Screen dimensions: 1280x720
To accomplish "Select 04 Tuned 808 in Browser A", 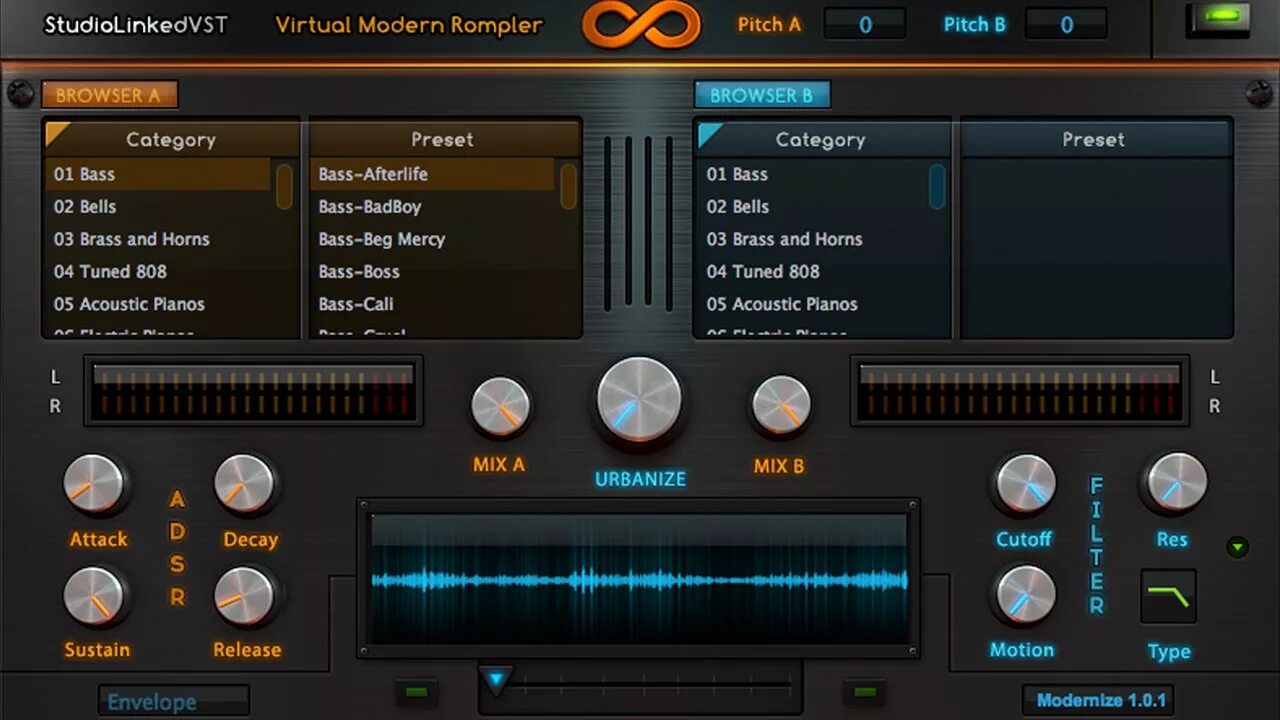I will click(x=158, y=271).
